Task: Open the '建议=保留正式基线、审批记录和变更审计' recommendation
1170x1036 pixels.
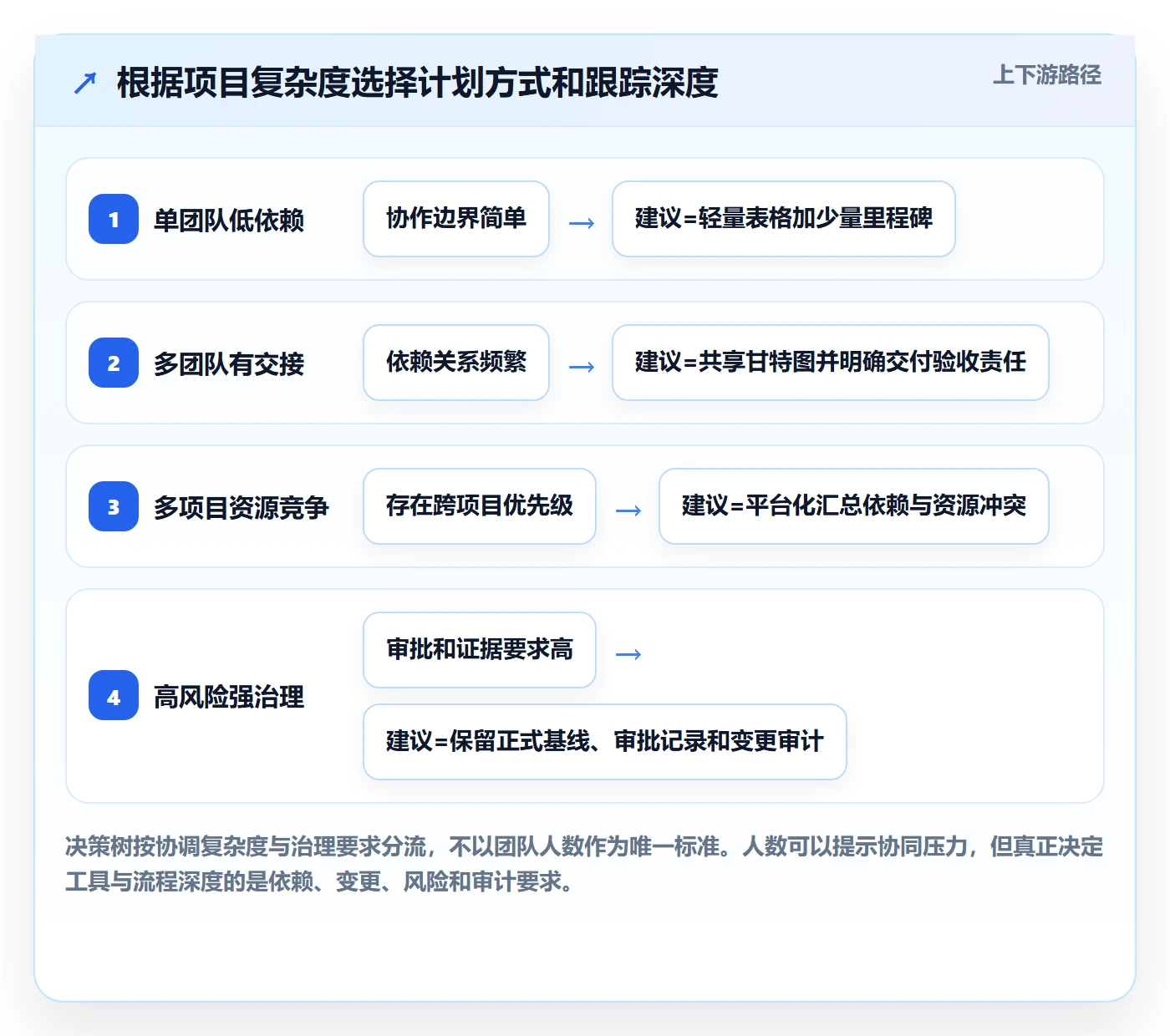Action: pyautogui.click(x=605, y=742)
